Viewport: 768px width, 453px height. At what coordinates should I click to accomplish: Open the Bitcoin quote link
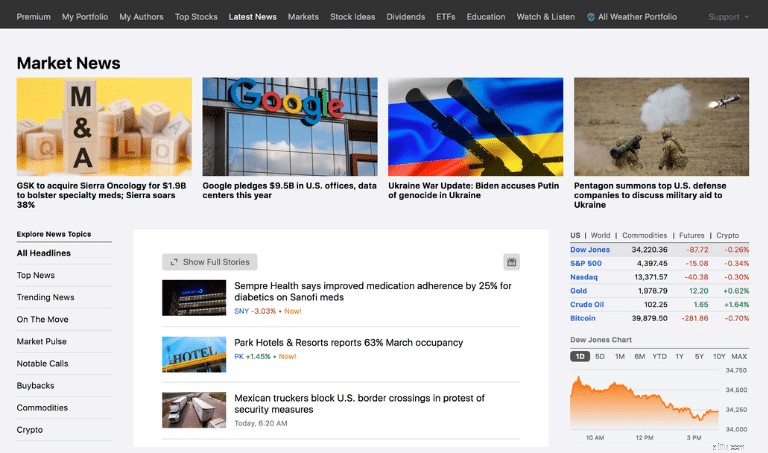point(583,318)
